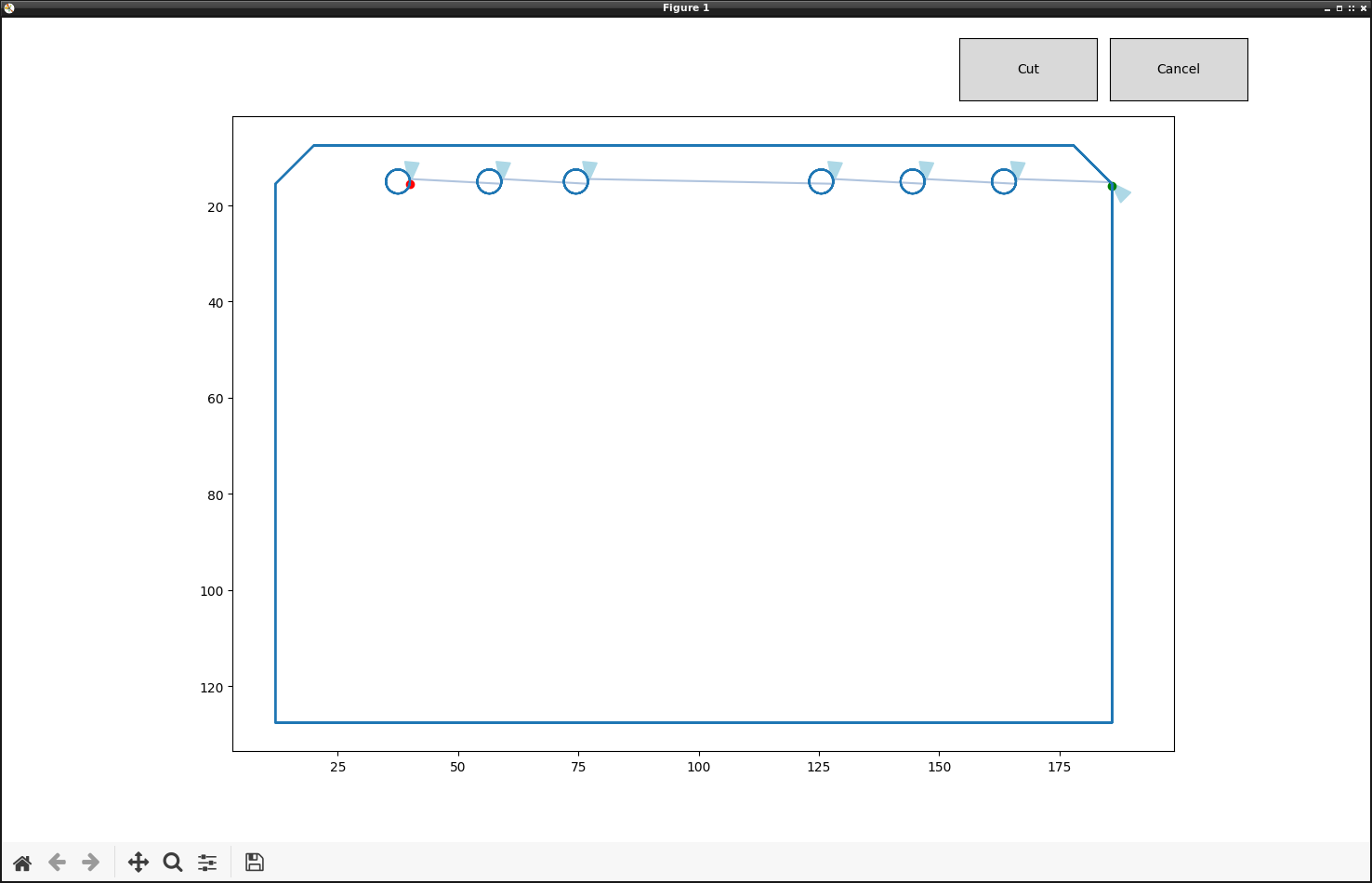The image size is (1372, 883).
Task: Click the green end point marker
Action: [x=1112, y=187]
